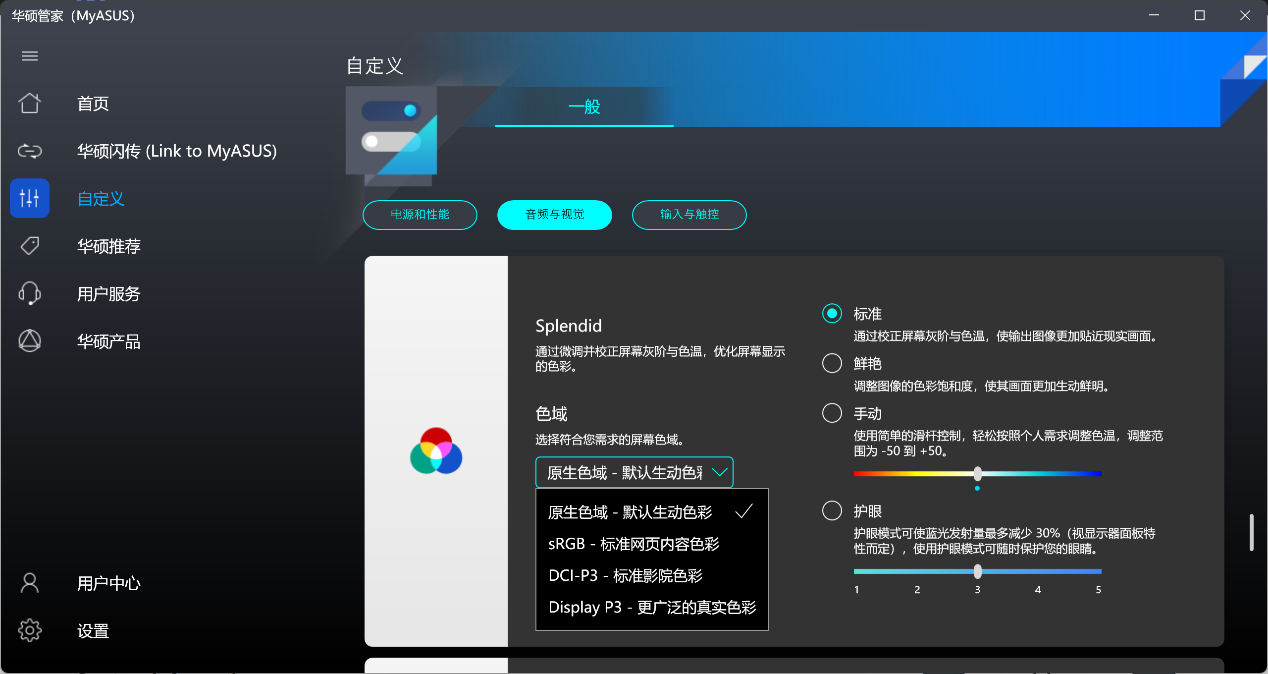Click the 用户中心 person icon
This screenshot has width=1268, height=674.
pos(30,583)
